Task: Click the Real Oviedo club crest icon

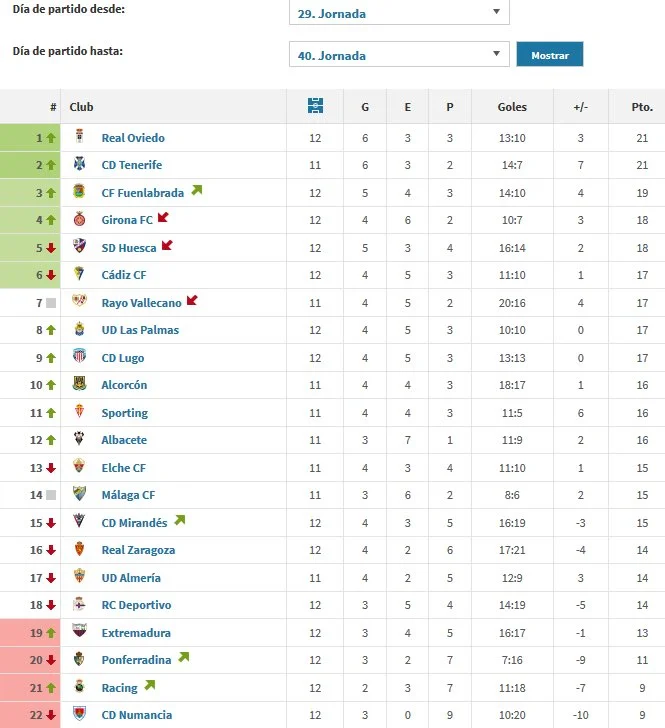Action: [x=80, y=138]
